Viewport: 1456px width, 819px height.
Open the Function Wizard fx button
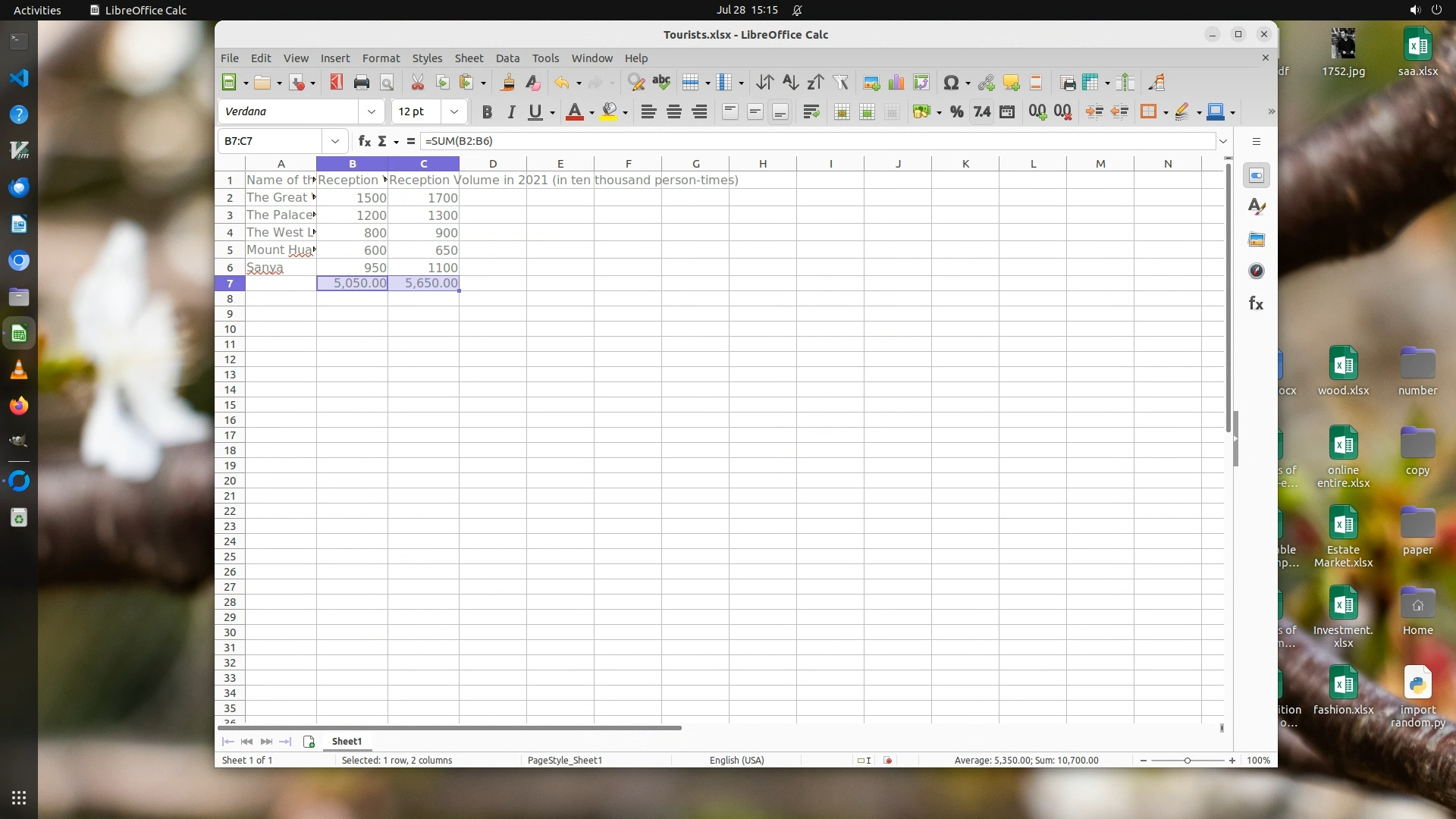click(x=364, y=141)
